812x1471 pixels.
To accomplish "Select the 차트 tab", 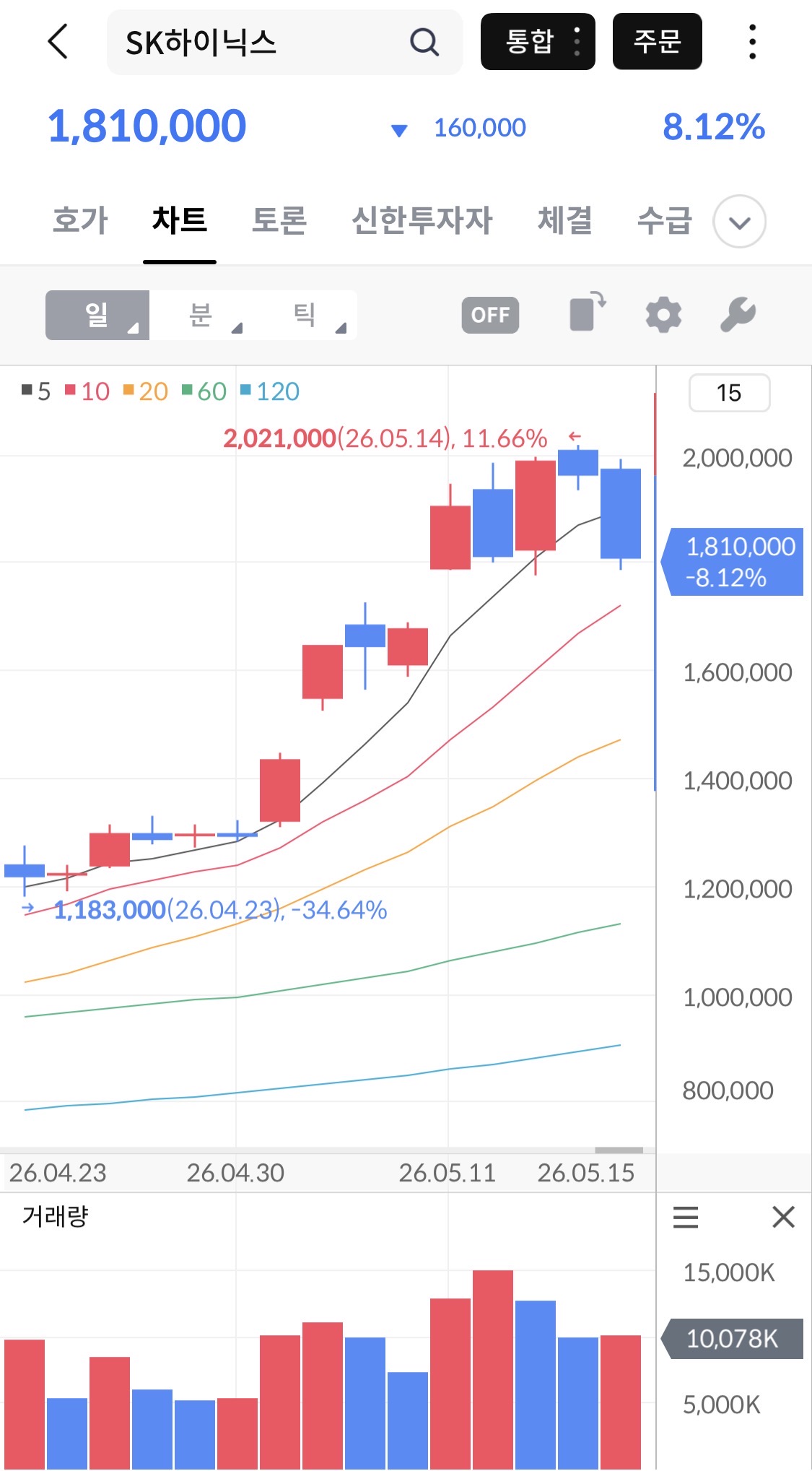I will coord(180,220).
